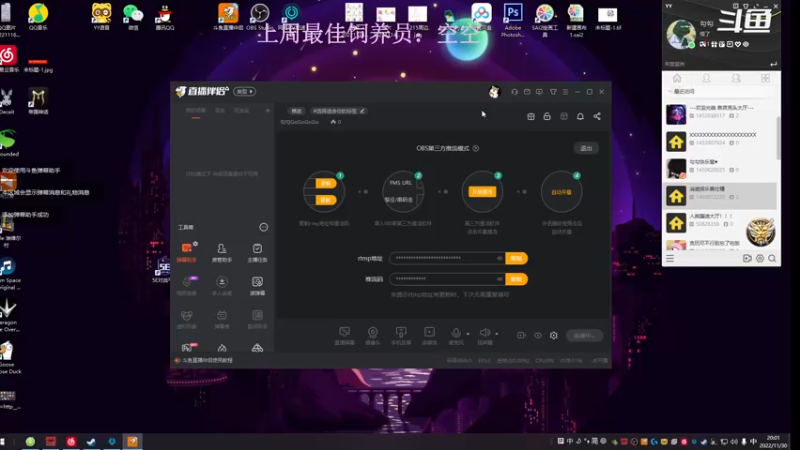Click the share icon in room header

tap(597, 116)
